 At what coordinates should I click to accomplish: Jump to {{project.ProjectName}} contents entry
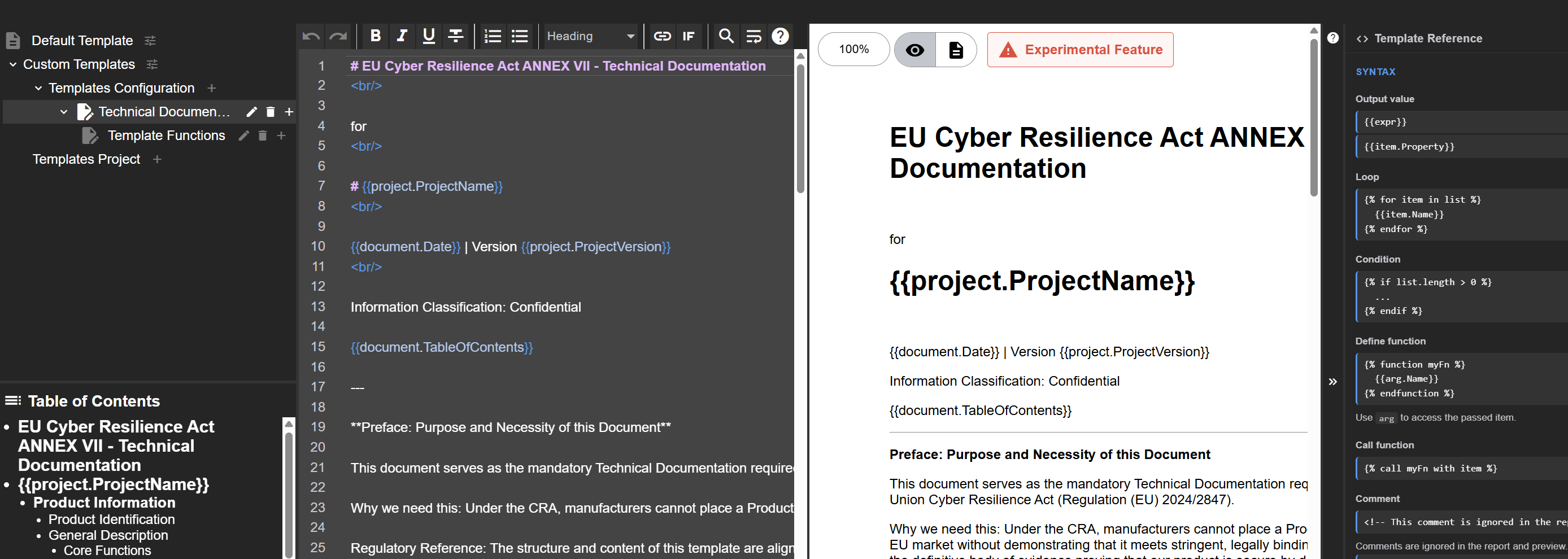[x=113, y=485]
